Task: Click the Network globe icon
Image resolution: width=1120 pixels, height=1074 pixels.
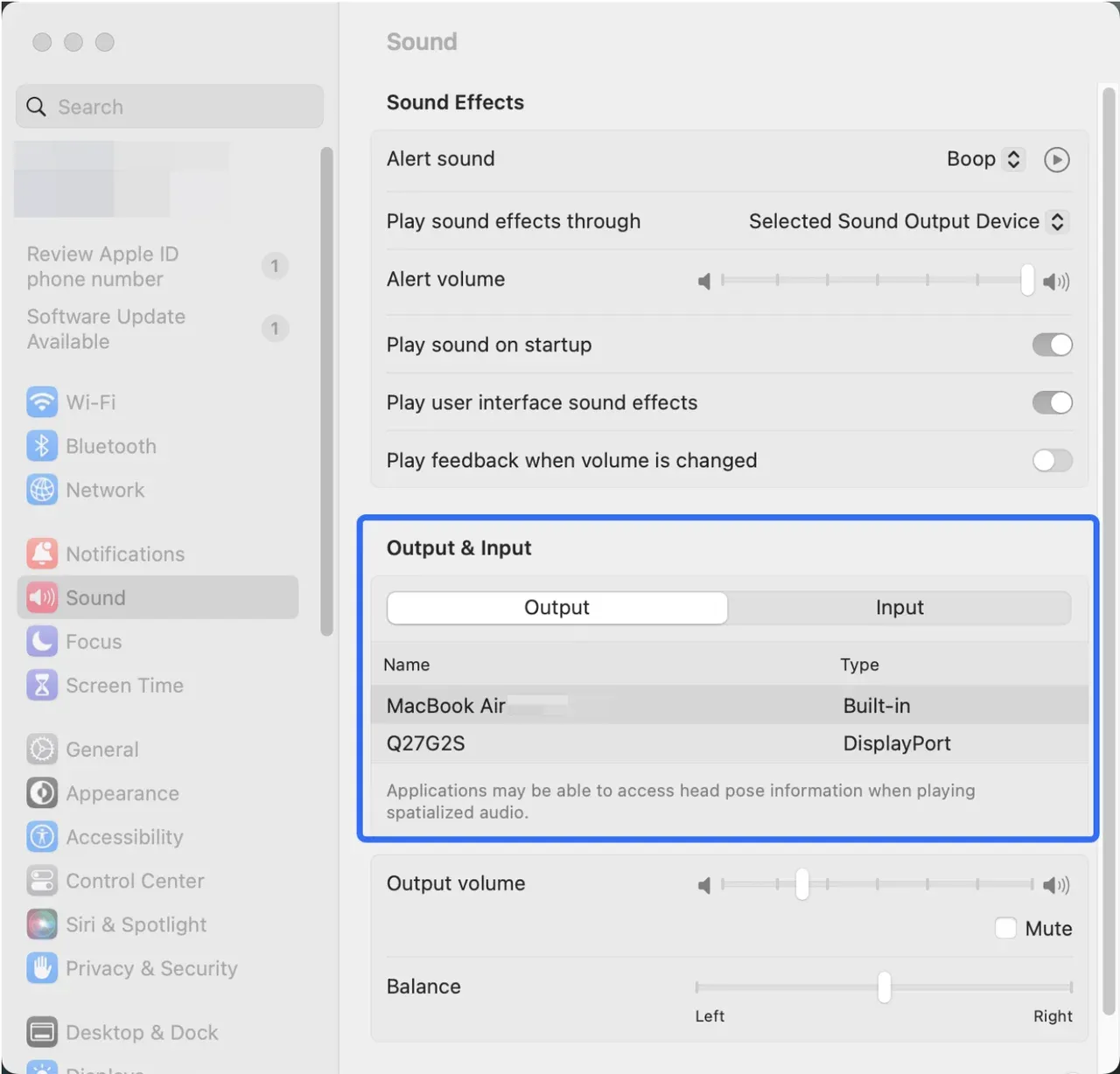Action: 42,490
